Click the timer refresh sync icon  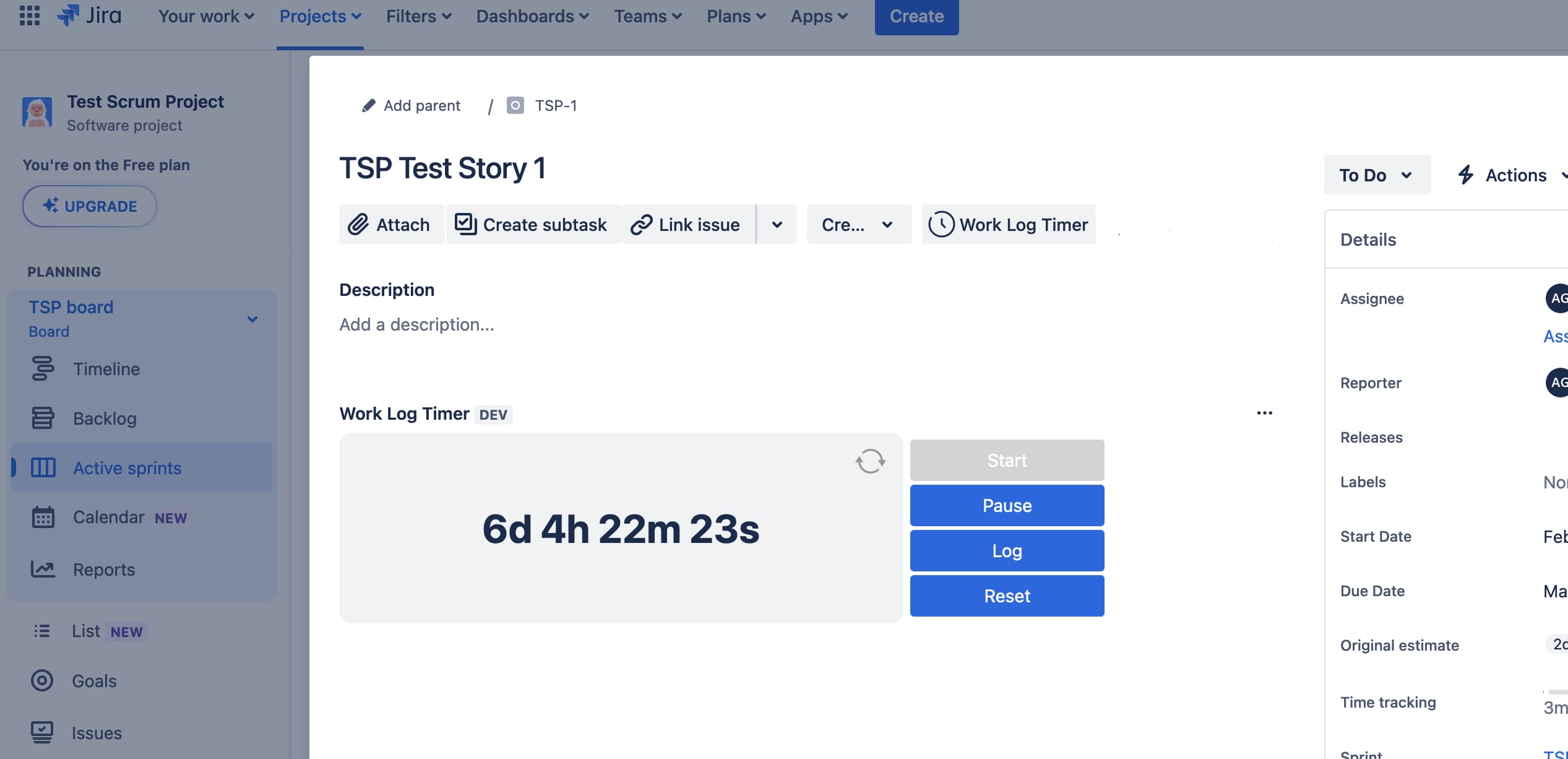(x=870, y=461)
